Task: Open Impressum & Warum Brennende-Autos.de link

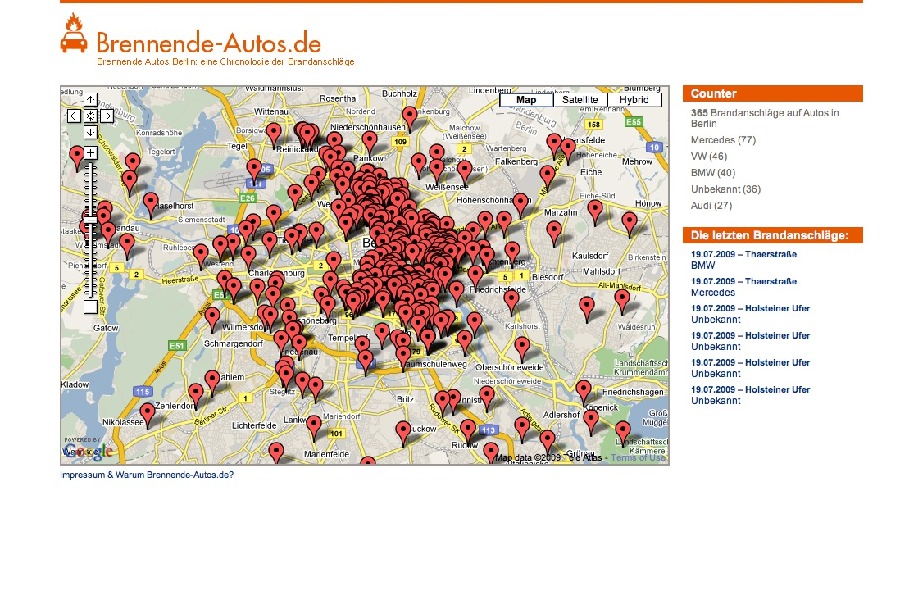Action: pyautogui.click(x=148, y=475)
